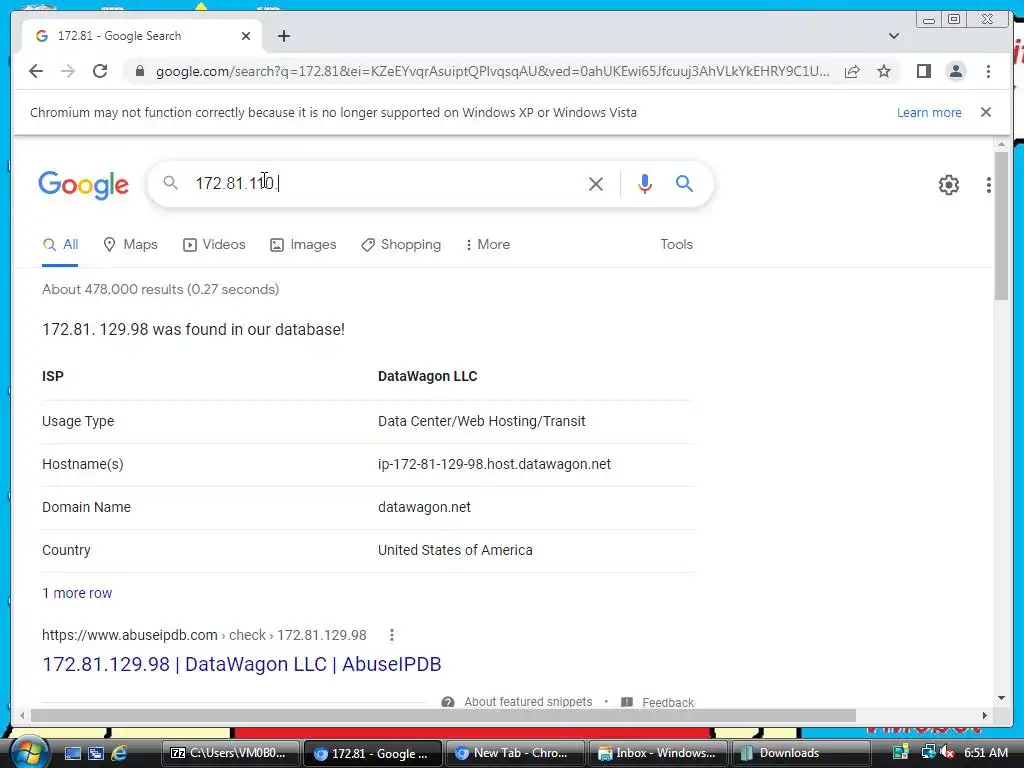The height and width of the screenshot is (768, 1024).
Task: Click the network tray icon
Action: pos(927,752)
